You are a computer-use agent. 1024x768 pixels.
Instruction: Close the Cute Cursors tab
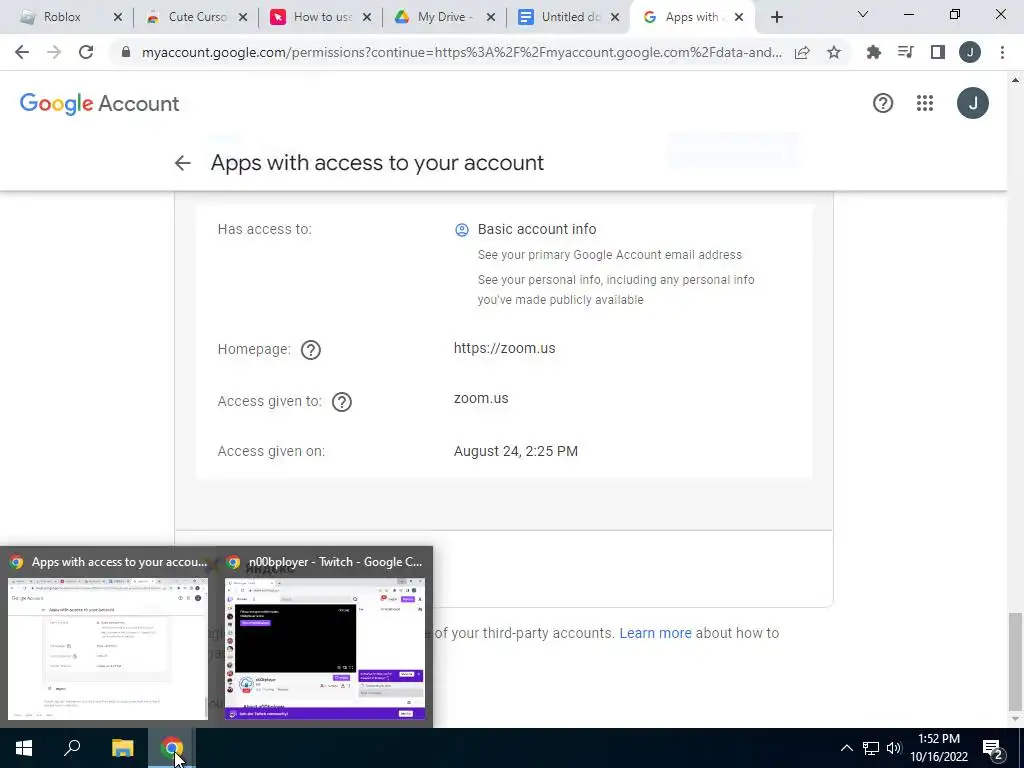click(x=243, y=18)
